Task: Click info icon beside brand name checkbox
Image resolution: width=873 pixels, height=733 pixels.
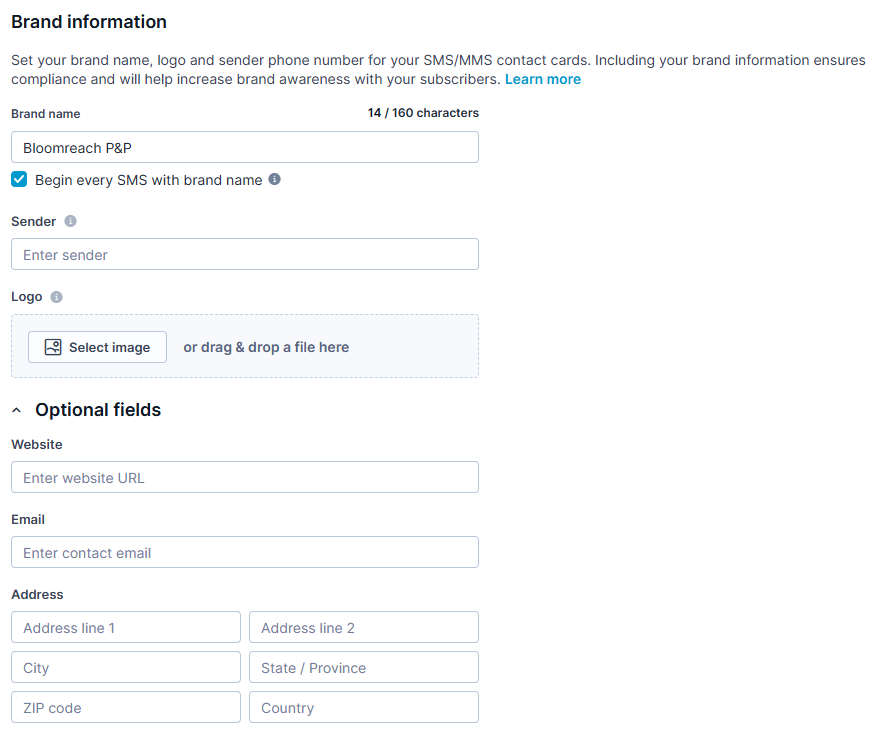Action: [274, 179]
